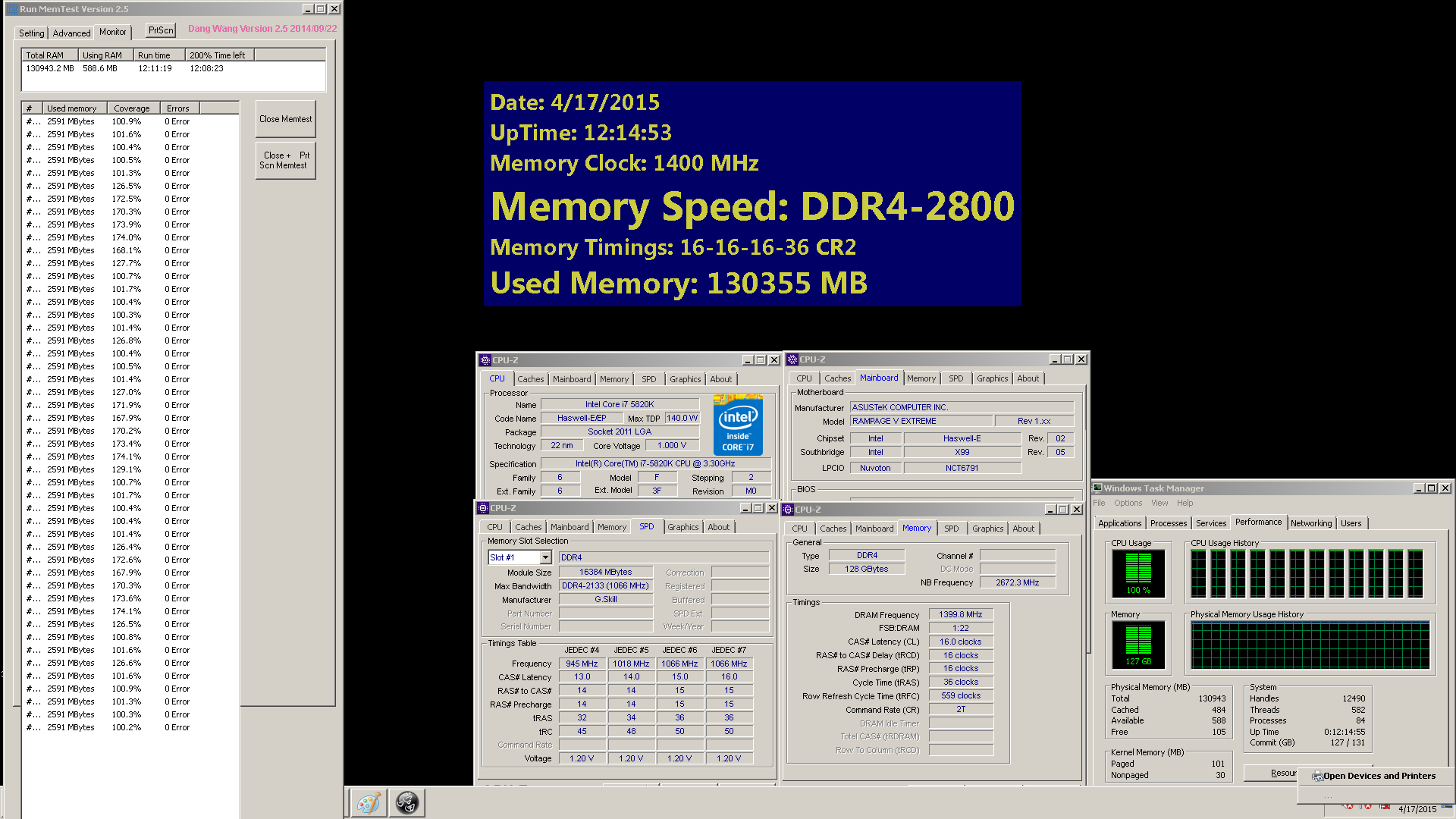This screenshot has height=819, width=1456.
Task: Click the Intel Inside Core i7 badge in CPU-Z
Action: pos(737,425)
